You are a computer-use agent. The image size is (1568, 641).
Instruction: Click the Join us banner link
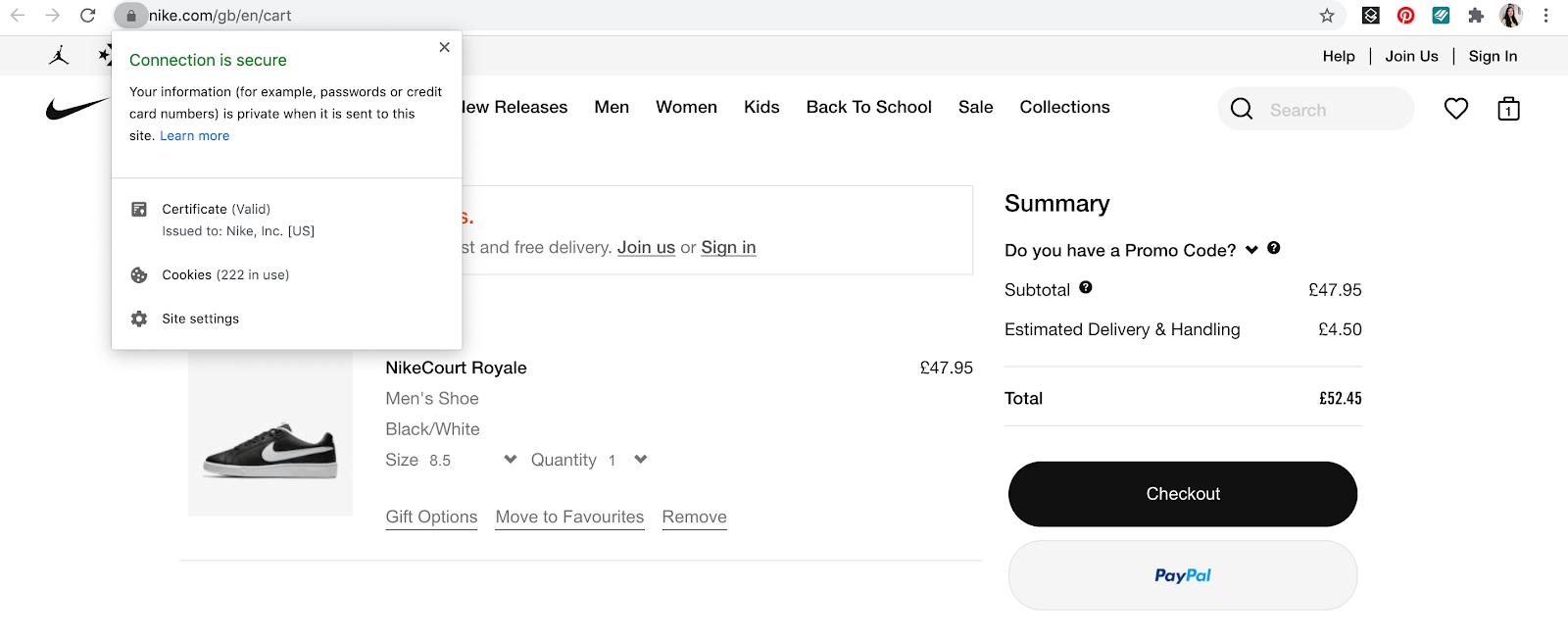click(x=646, y=248)
